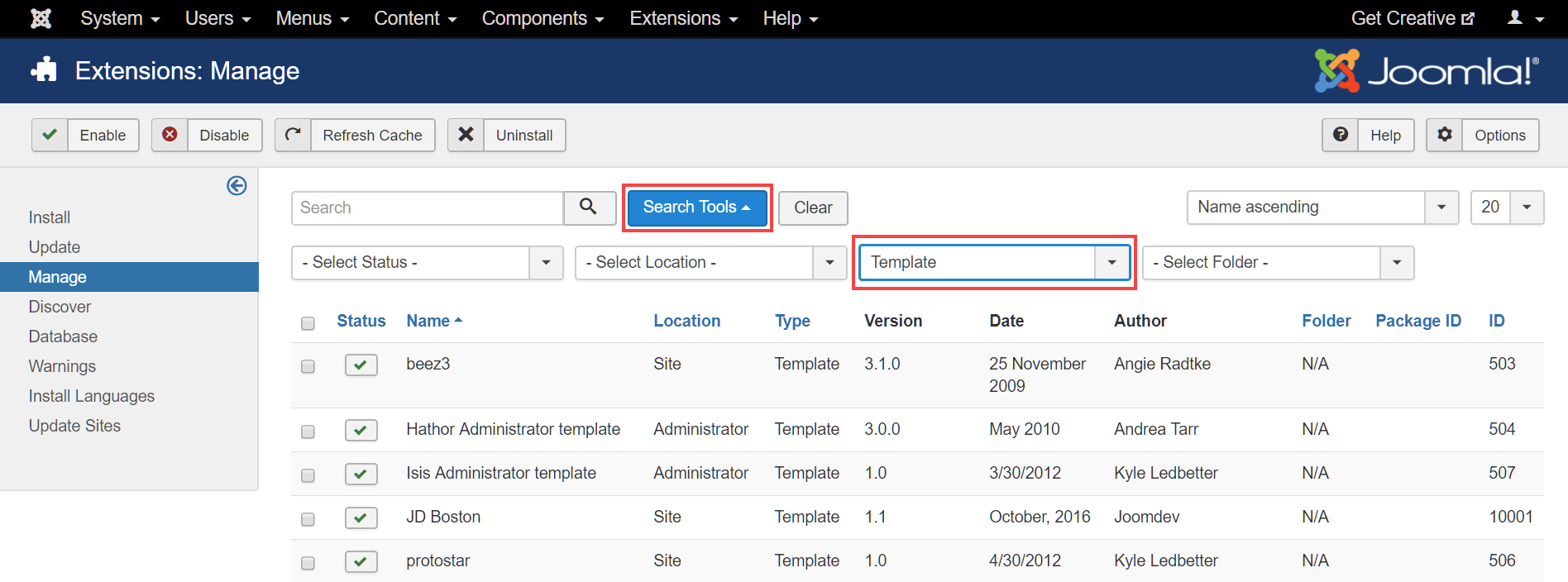The image size is (1568, 582).
Task: Click the puzzle piece Extensions icon
Action: pyautogui.click(x=44, y=70)
